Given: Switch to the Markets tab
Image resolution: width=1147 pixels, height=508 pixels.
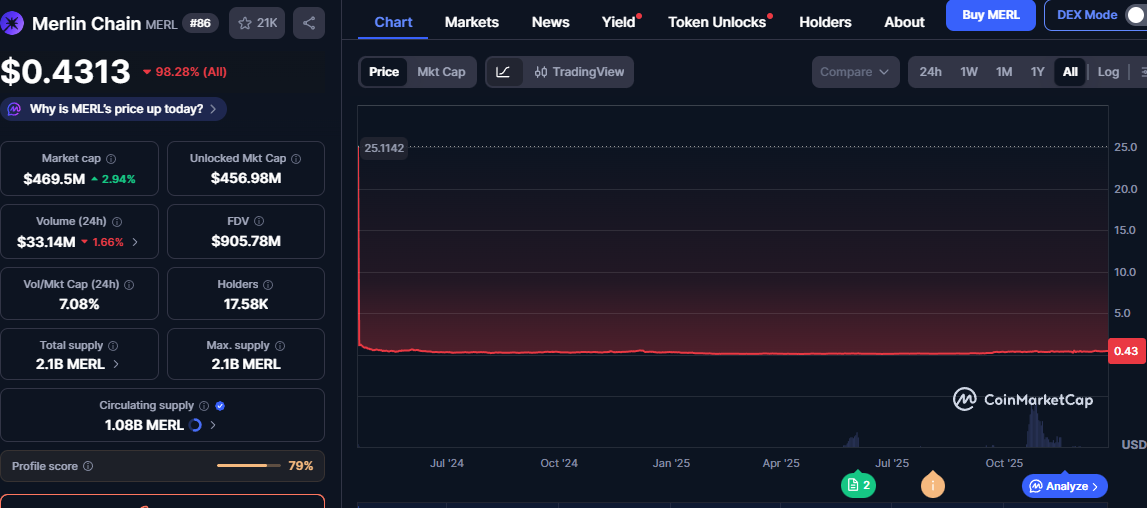Looking at the screenshot, I should tap(472, 22).
